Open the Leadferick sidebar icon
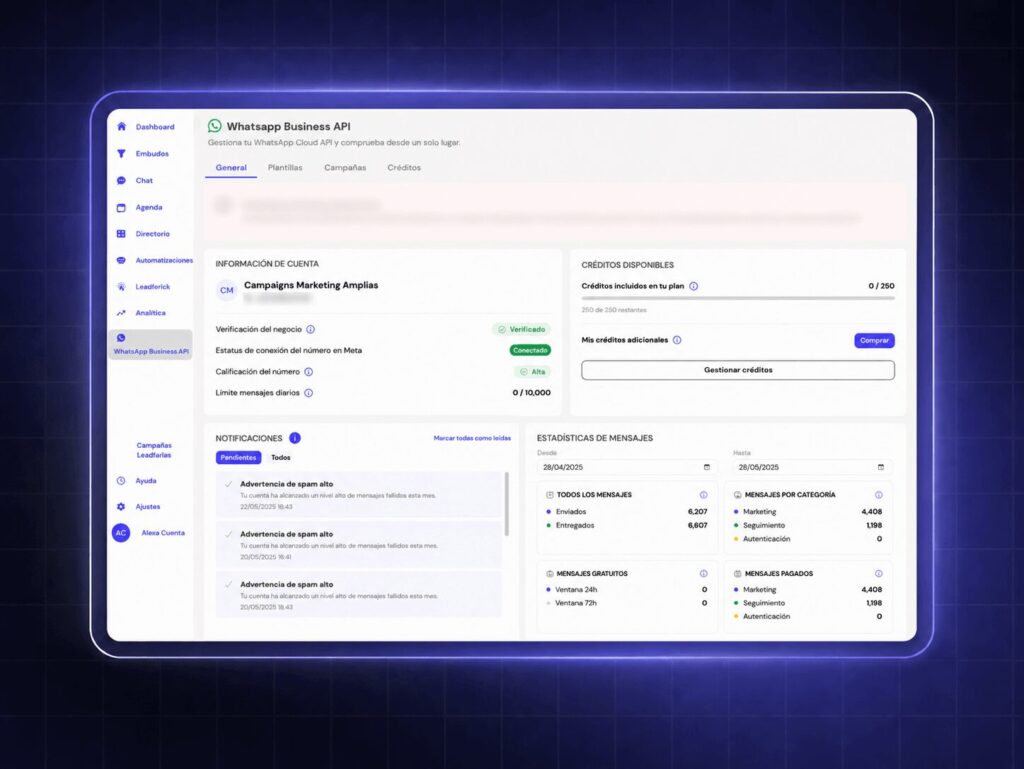1024x769 pixels. pyautogui.click(x=121, y=287)
